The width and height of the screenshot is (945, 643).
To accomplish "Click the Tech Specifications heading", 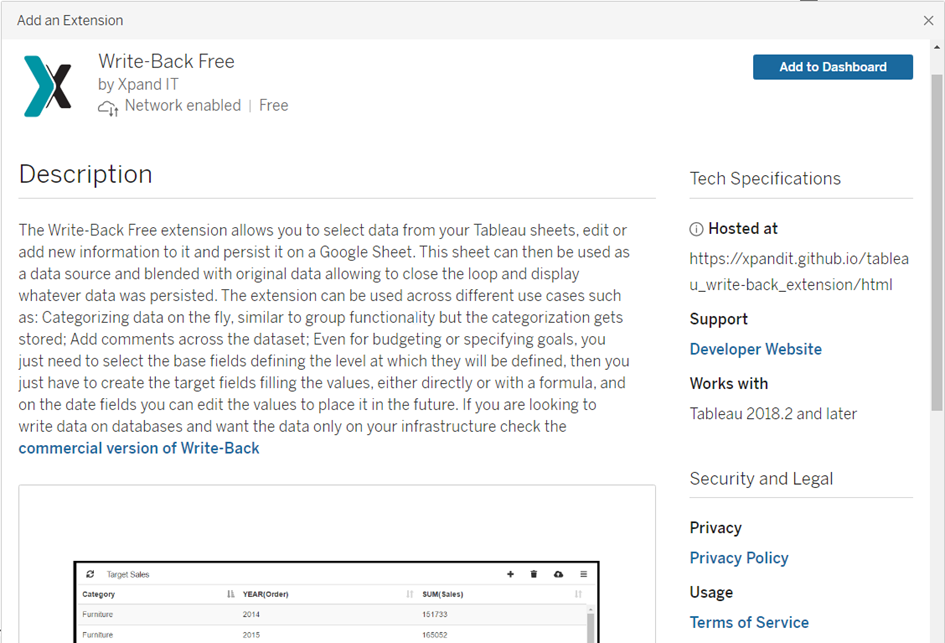I will [x=765, y=178].
